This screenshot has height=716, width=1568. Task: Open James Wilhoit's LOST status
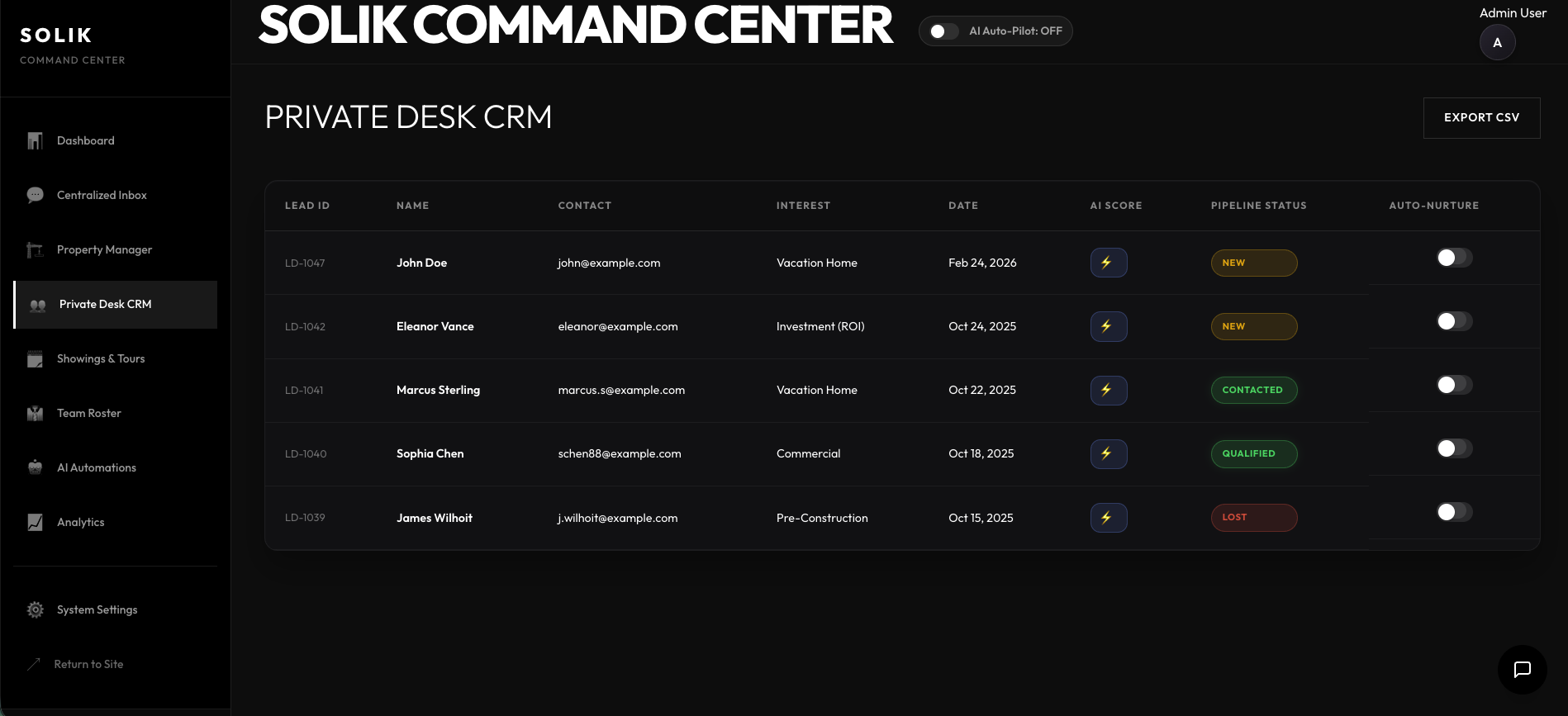click(1254, 518)
